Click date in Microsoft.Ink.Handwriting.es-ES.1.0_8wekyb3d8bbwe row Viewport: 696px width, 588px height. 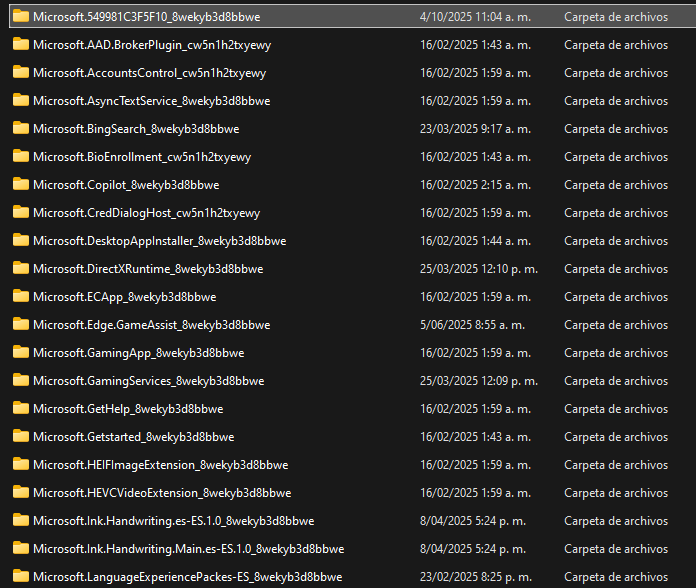tap(473, 521)
